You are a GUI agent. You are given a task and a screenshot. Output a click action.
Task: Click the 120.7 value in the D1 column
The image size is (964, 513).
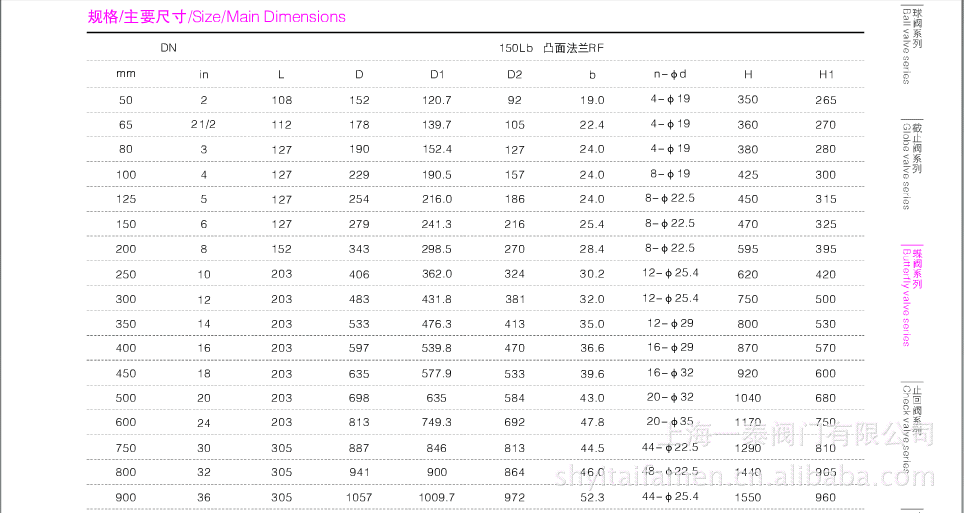click(437, 100)
